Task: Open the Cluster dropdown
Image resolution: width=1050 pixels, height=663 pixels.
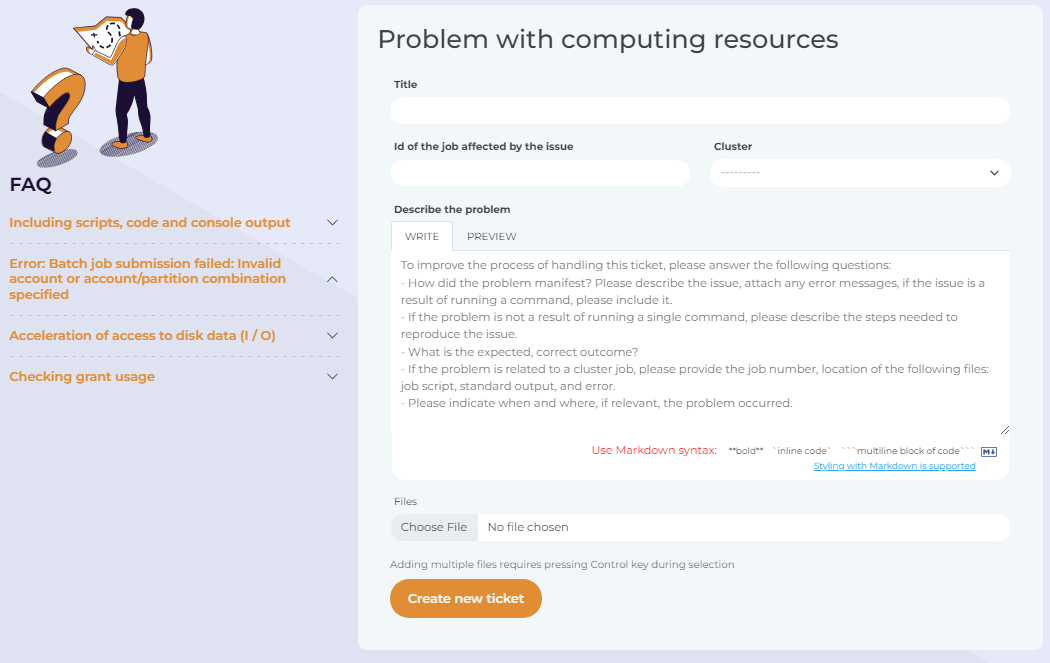Action: click(x=860, y=173)
